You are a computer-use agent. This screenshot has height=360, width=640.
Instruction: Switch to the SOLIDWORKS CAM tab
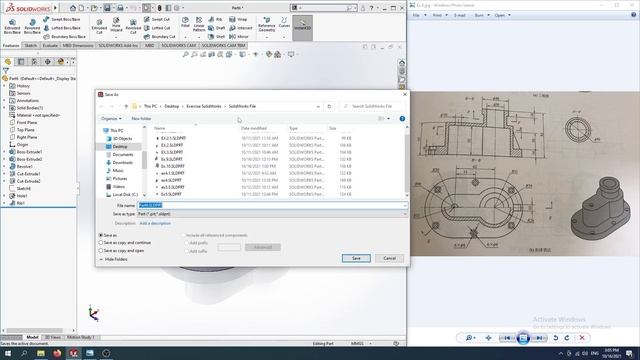pos(178,46)
